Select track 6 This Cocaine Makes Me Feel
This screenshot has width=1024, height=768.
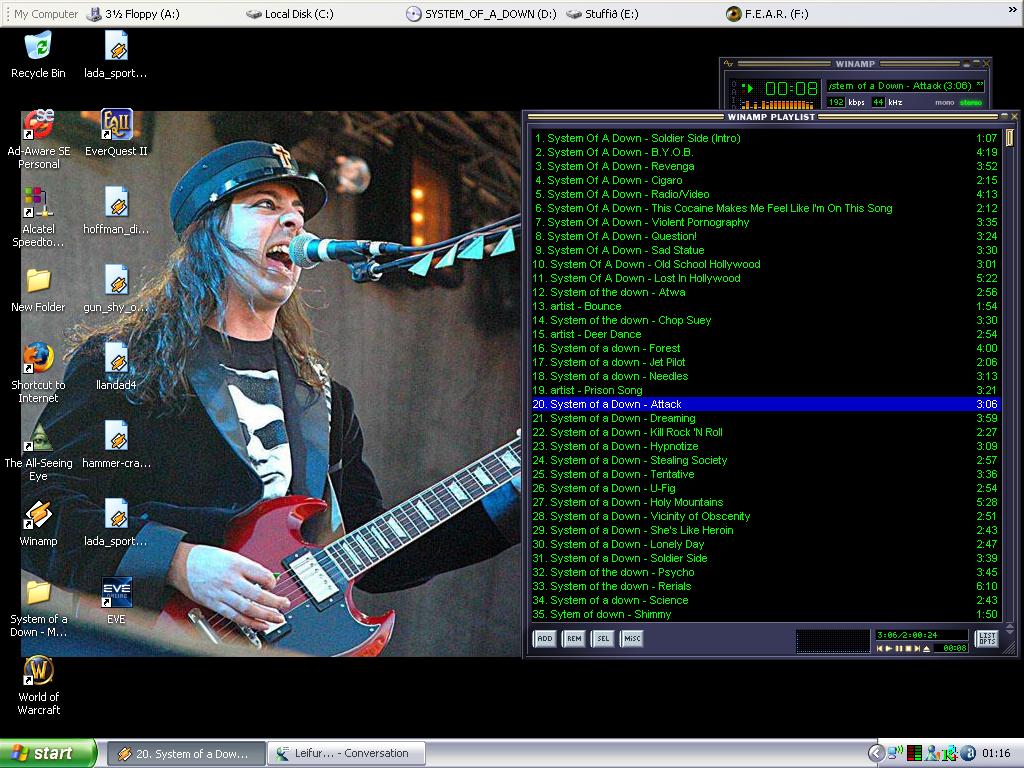pyautogui.click(x=766, y=208)
